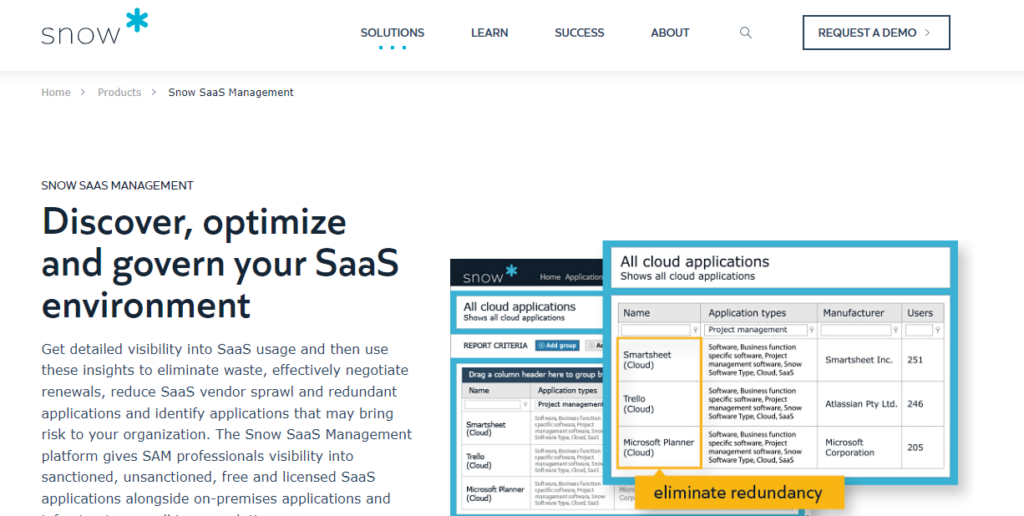1024x516 pixels.
Task: Open the SOLUTIONS menu
Action: [392, 33]
